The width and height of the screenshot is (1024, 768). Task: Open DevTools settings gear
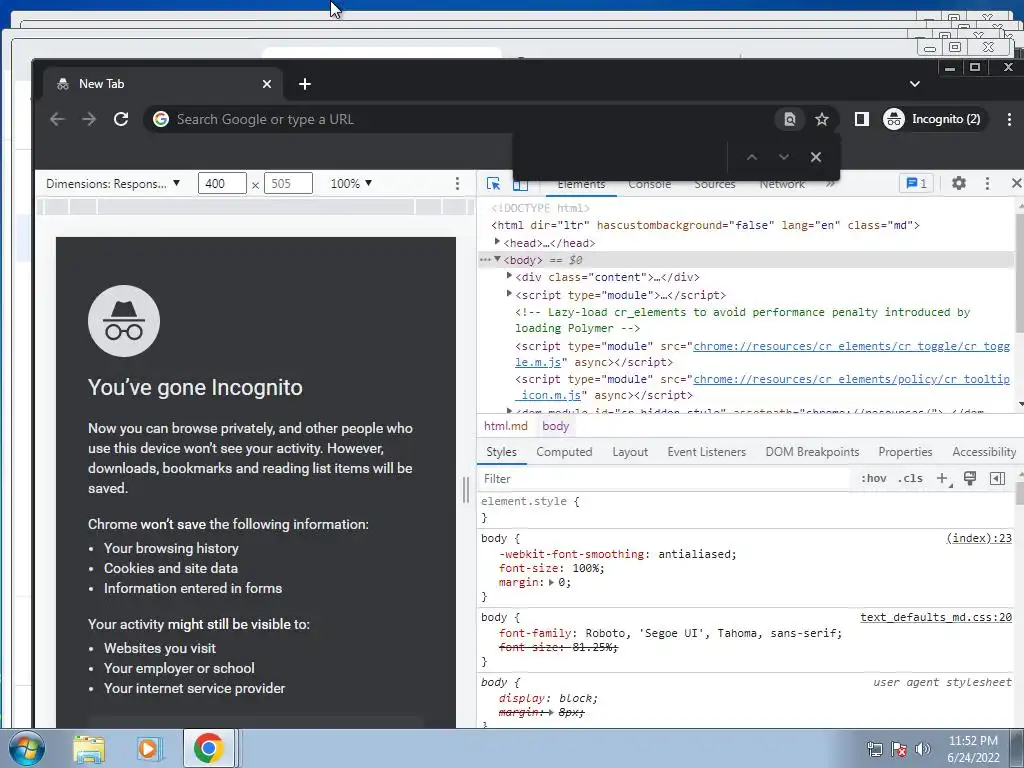(x=959, y=184)
